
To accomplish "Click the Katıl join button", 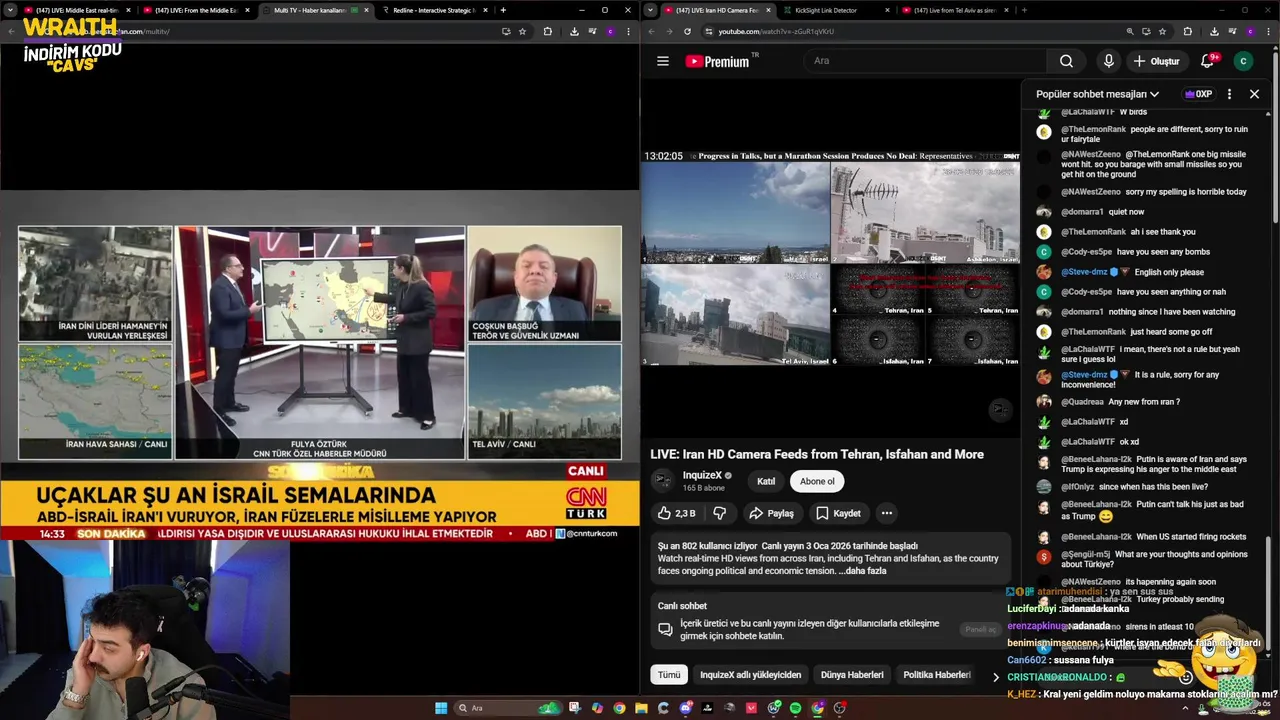I will click(x=766, y=481).
